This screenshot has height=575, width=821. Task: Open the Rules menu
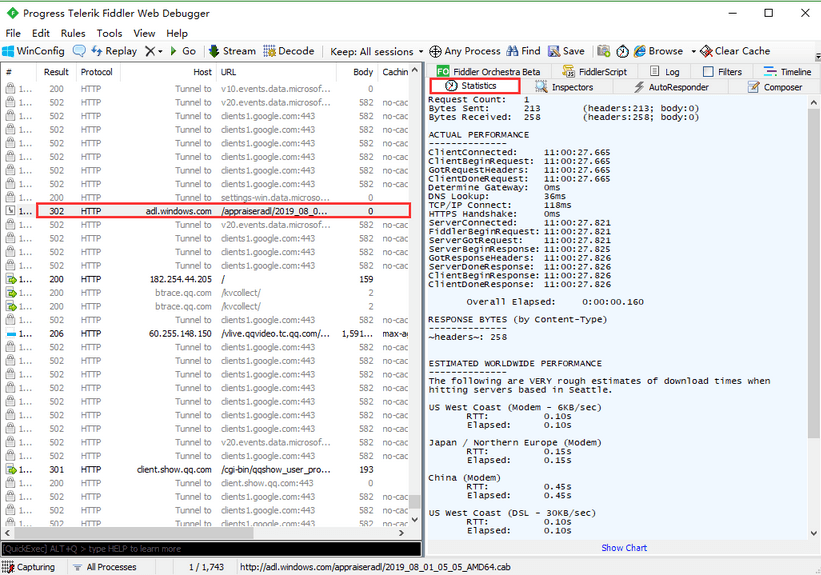click(x=73, y=33)
